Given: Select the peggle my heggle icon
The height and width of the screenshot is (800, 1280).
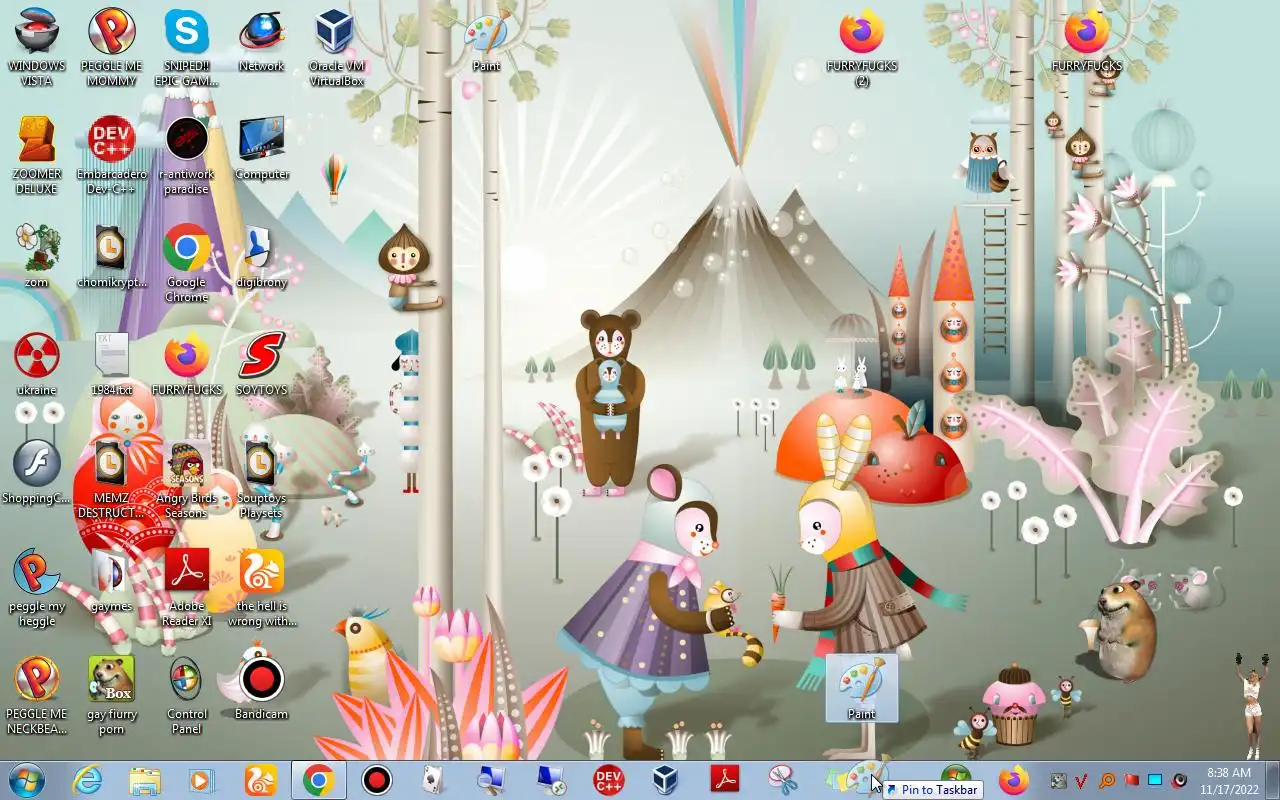Looking at the screenshot, I should point(37,586).
